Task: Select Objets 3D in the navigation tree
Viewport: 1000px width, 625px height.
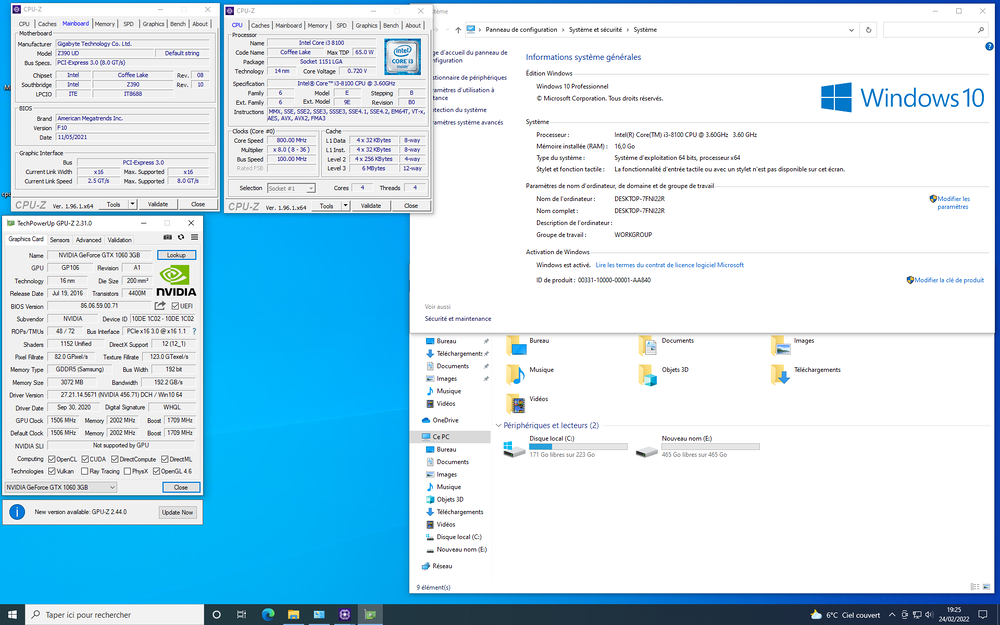Action: 450,499
